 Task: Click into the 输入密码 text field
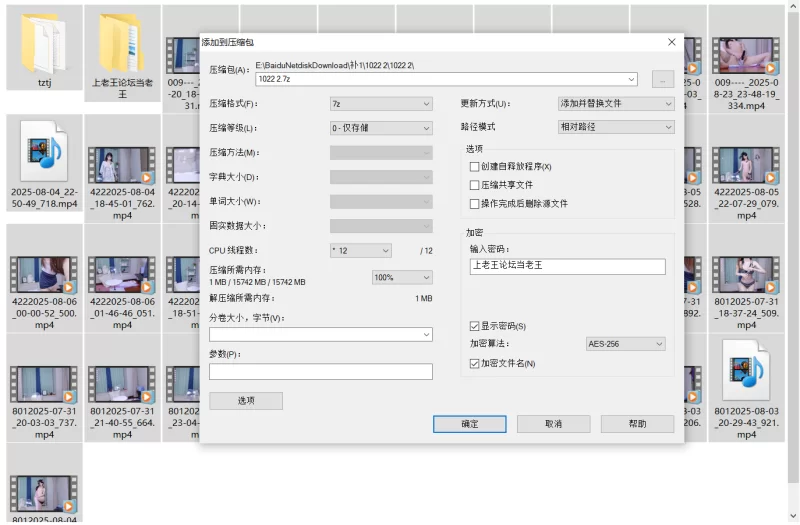tap(567, 266)
